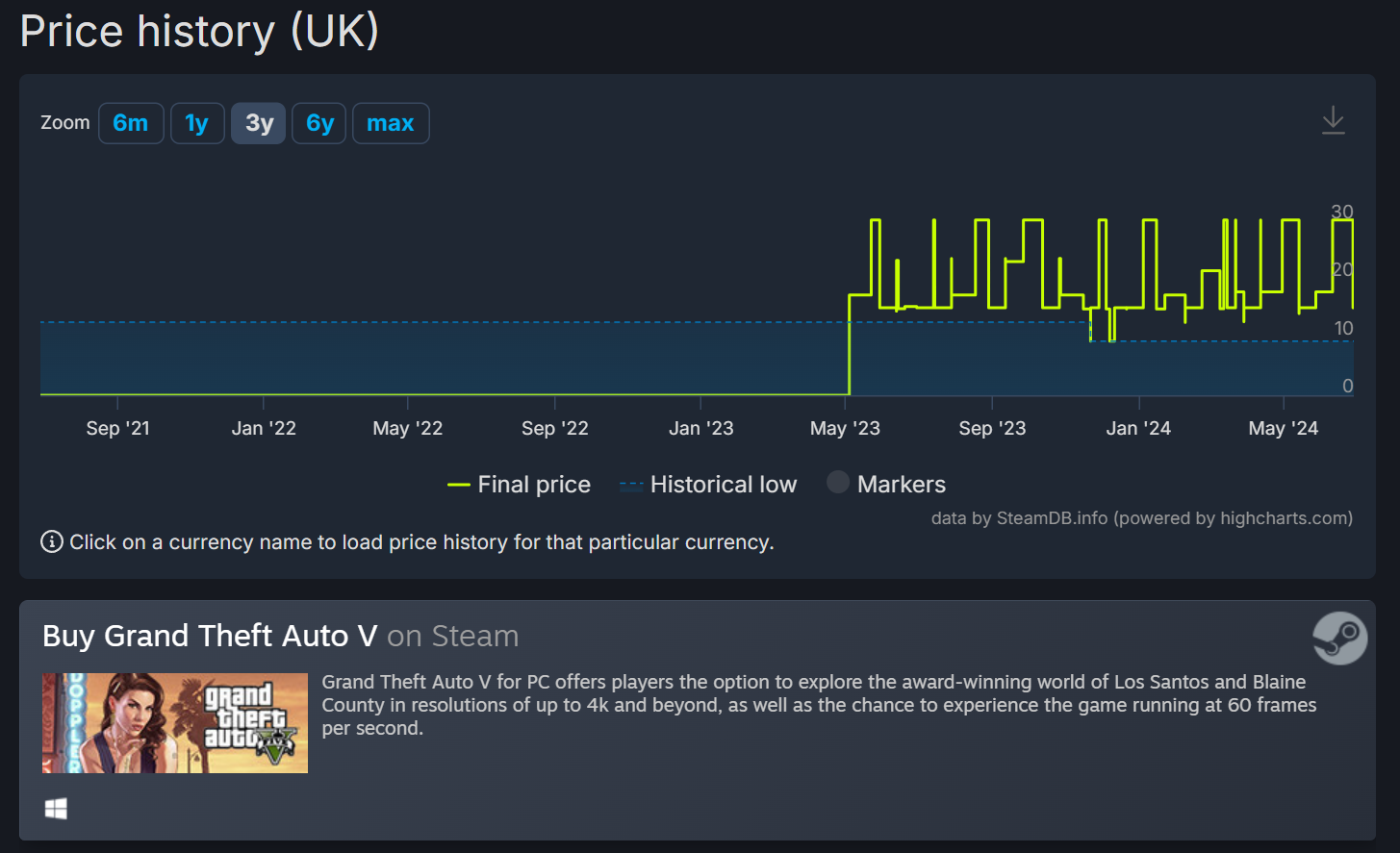The image size is (1400, 853).
Task: Switch zoom range to 6y
Action: (x=319, y=123)
